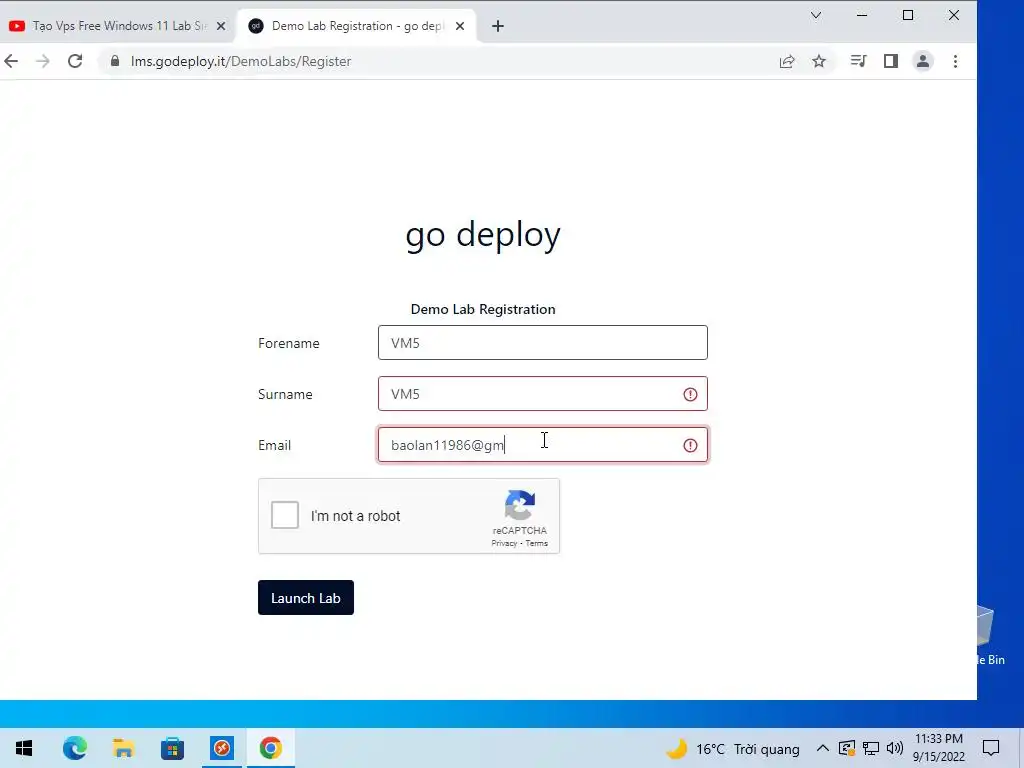The height and width of the screenshot is (768, 1024).
Task: Open the share this page icon
Action: coord(787,61)
